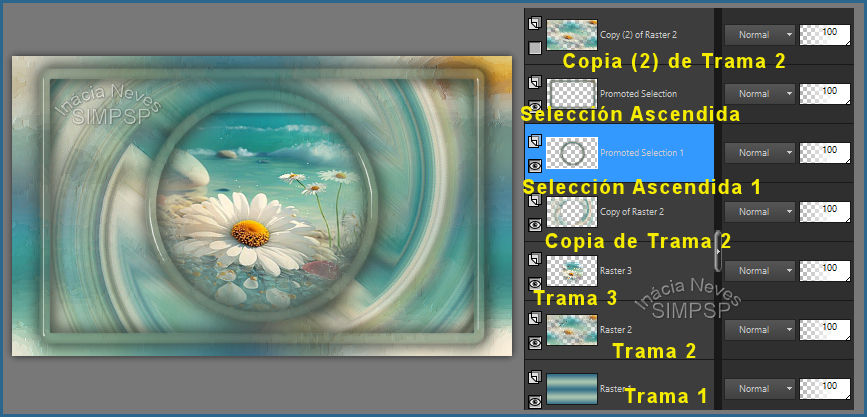Click the opacity field of Raster 1
This screenshot has height=417, width=867.
pos(825,389)
